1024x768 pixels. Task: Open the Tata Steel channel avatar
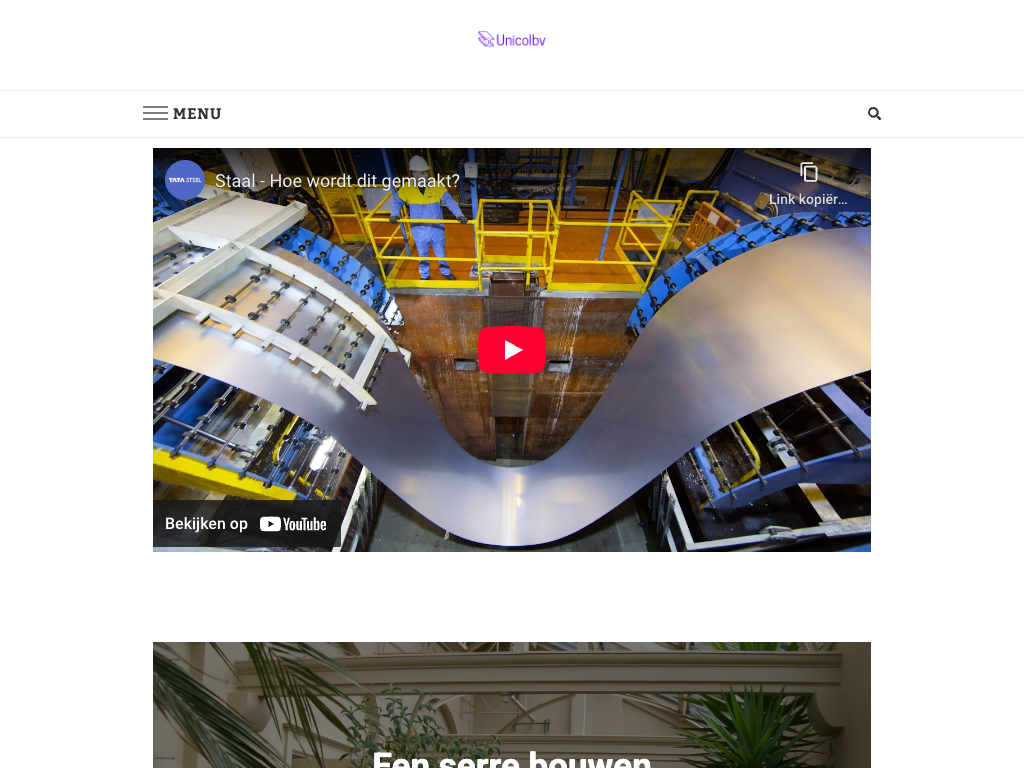(185, 180)
